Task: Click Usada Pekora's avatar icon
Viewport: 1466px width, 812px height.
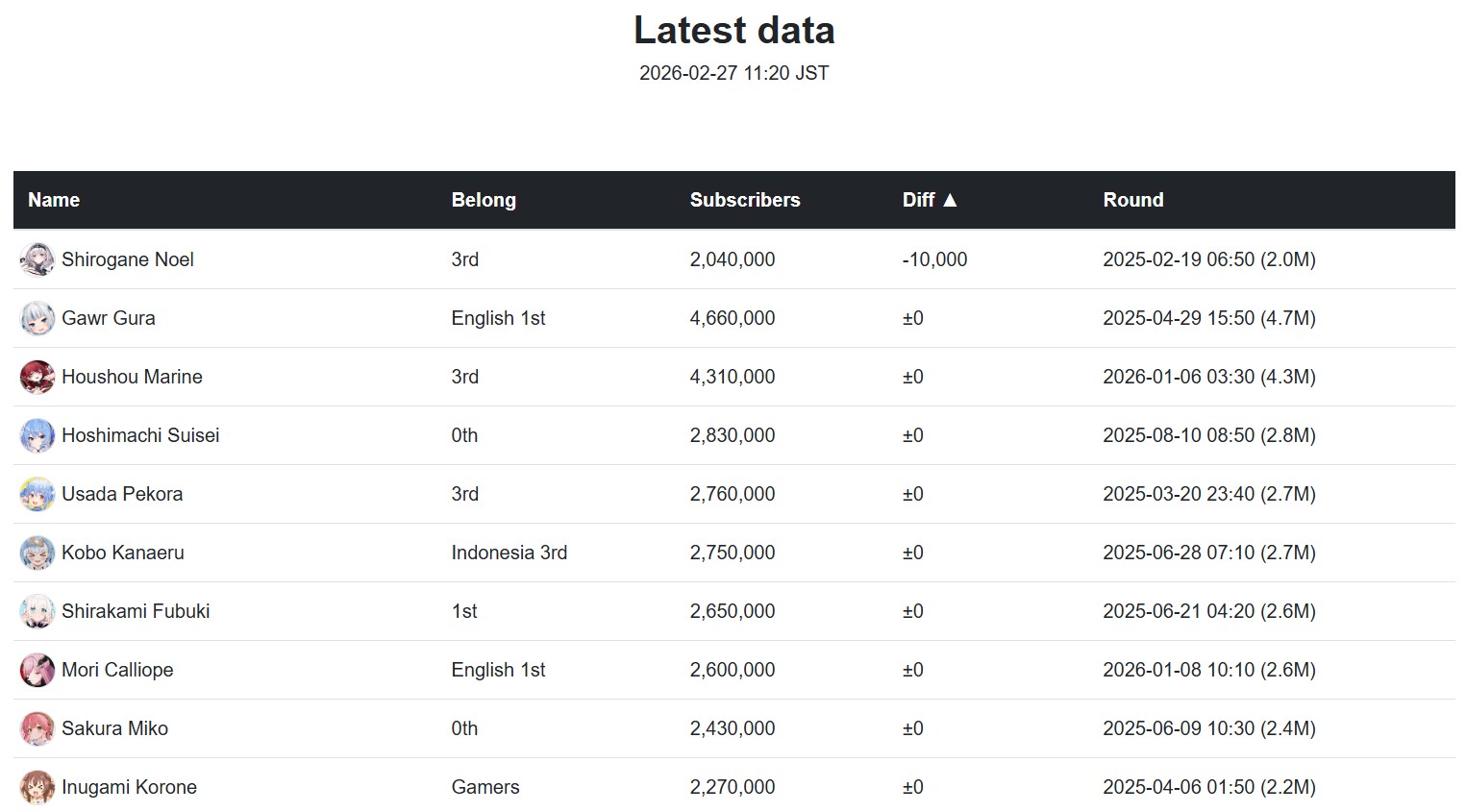Action: (x=37, y=494)
